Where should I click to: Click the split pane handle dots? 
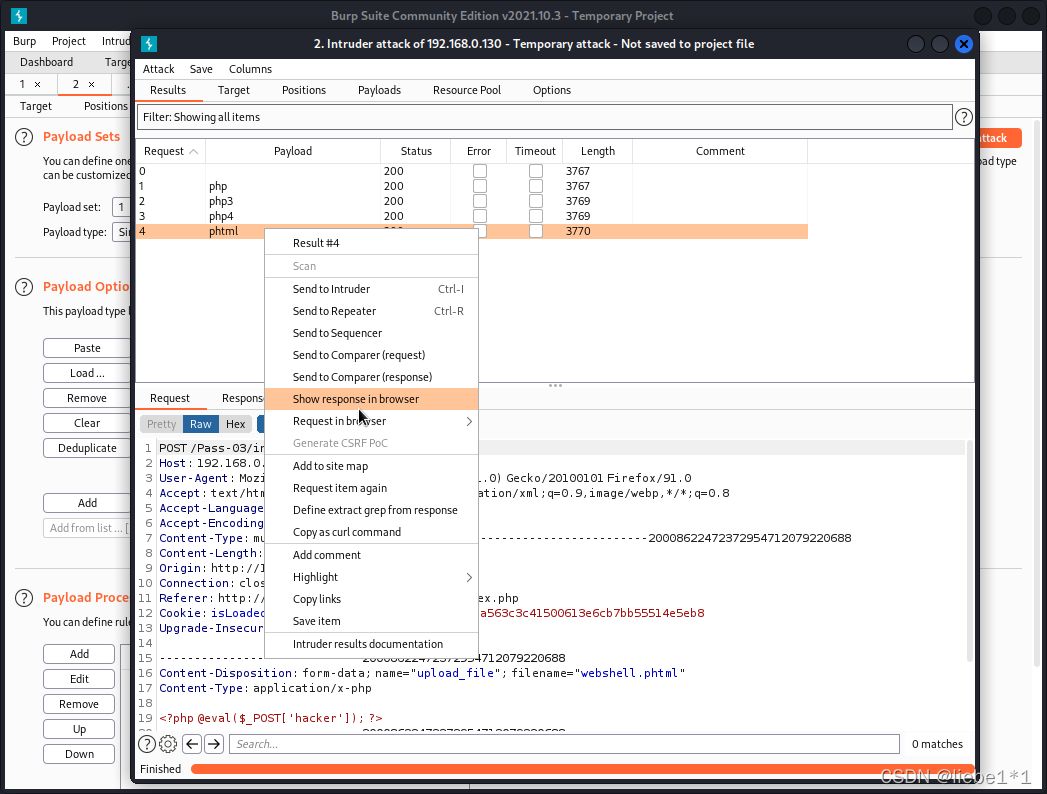tap(555, 385)
